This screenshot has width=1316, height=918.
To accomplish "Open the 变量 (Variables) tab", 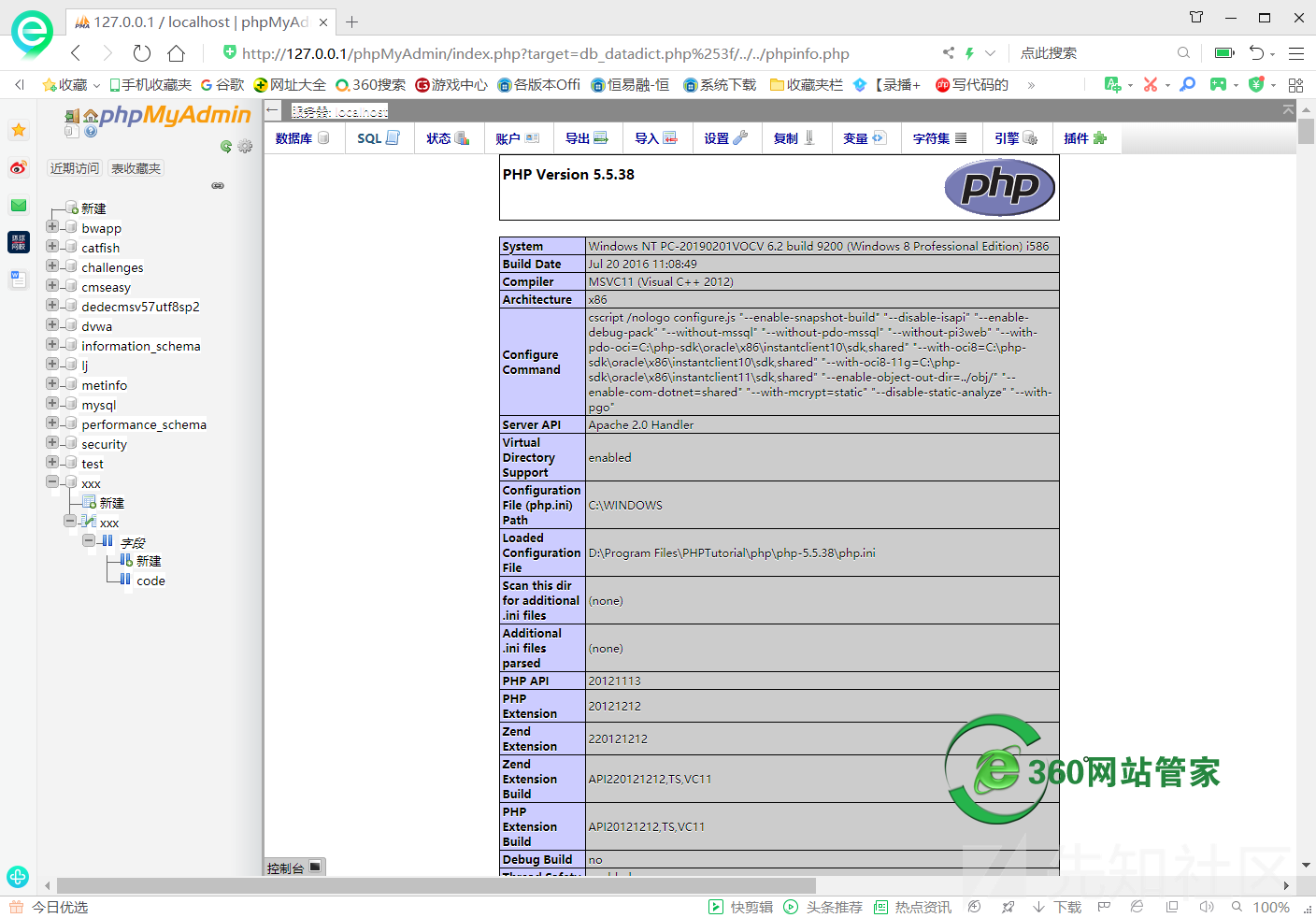I will tap(865, 138).
